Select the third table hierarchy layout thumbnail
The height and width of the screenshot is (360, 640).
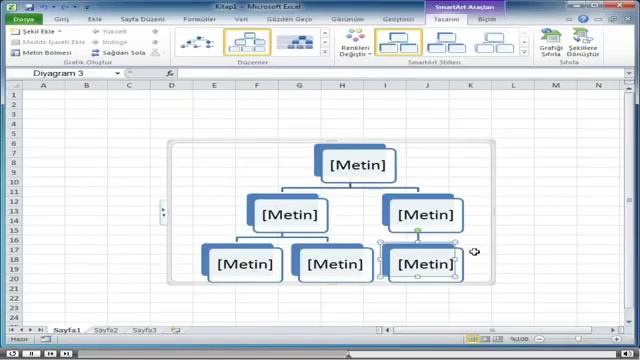[x=295, y=42]
